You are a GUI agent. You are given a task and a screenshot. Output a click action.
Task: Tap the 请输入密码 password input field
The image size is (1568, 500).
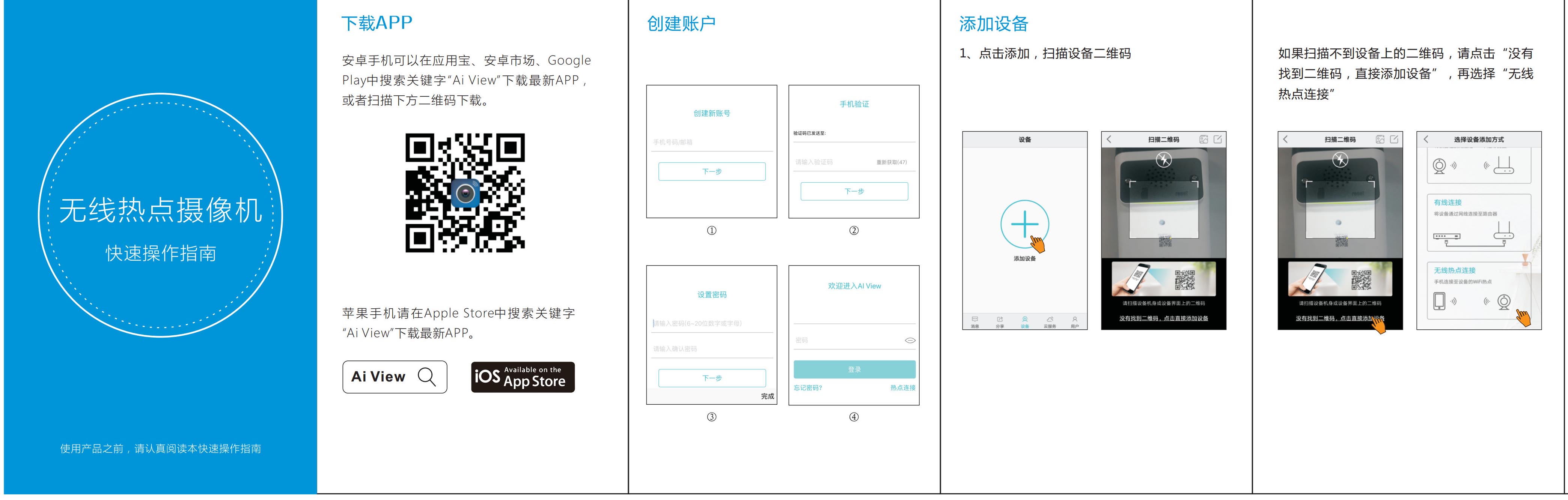coord(712,324)
